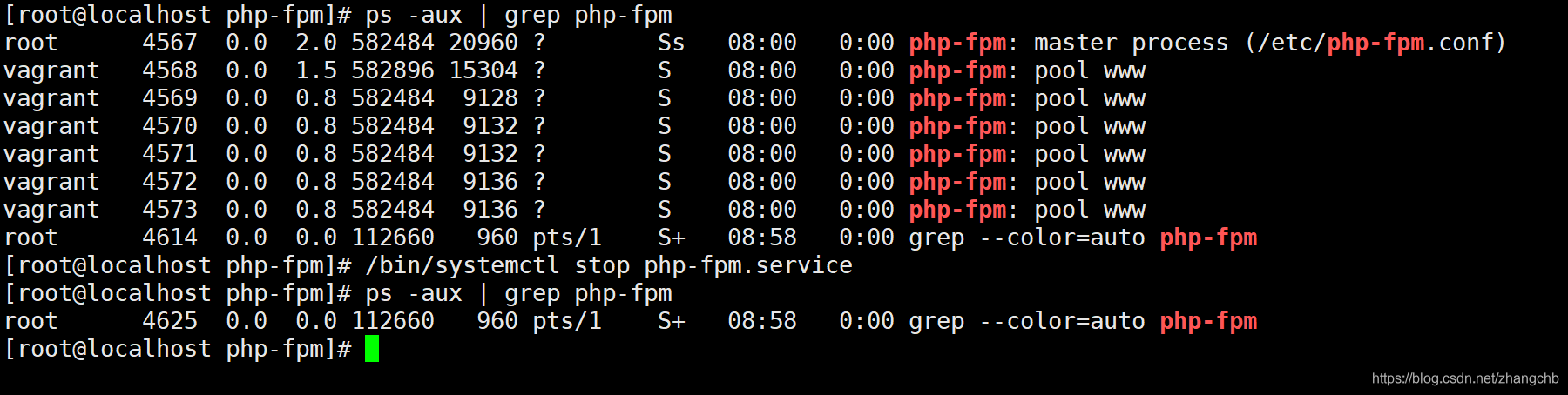
Task: Click the vagrant user on PID 4573 row
Action: pos(51,210)
